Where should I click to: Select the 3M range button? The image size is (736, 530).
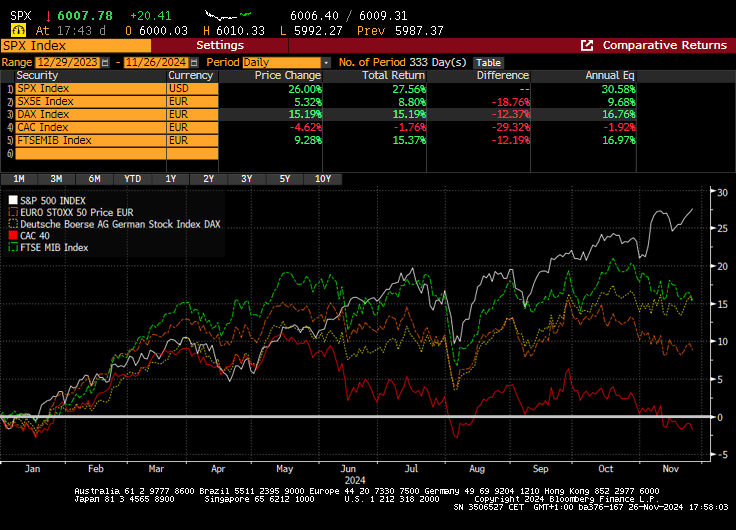click(56, 179)
